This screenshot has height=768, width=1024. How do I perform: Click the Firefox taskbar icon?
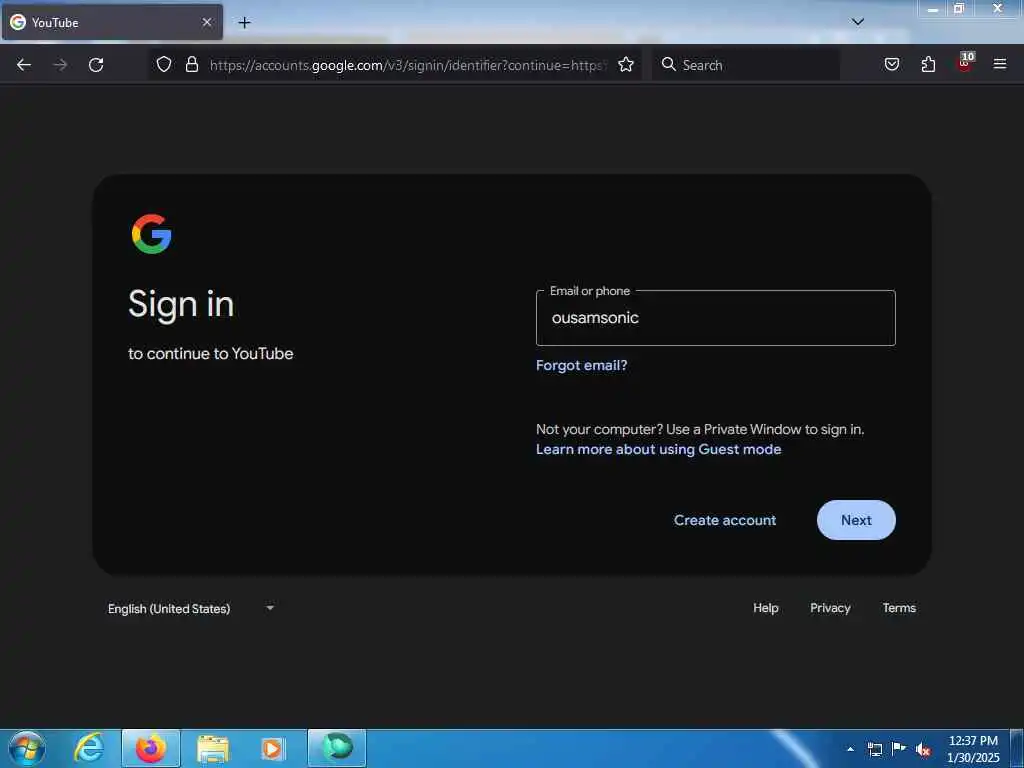pos(151,748)
